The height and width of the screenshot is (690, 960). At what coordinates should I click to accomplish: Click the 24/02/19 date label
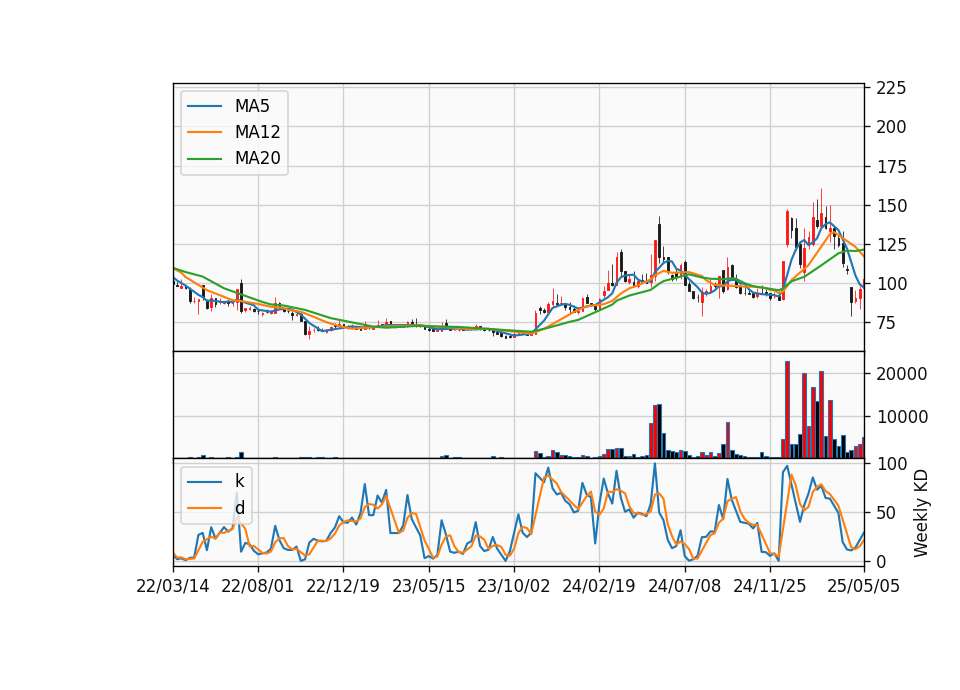pyautogui.click(x=599, y=586)
